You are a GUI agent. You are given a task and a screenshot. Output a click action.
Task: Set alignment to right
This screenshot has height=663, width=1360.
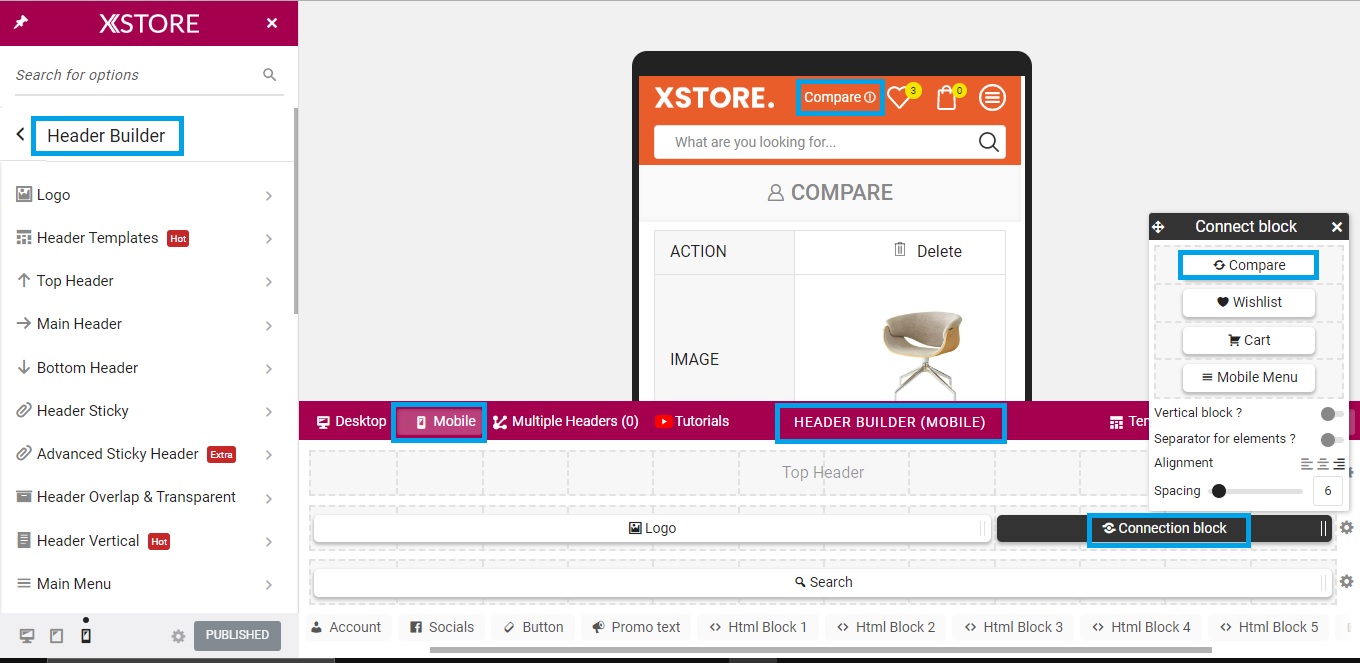[1338, 464]
